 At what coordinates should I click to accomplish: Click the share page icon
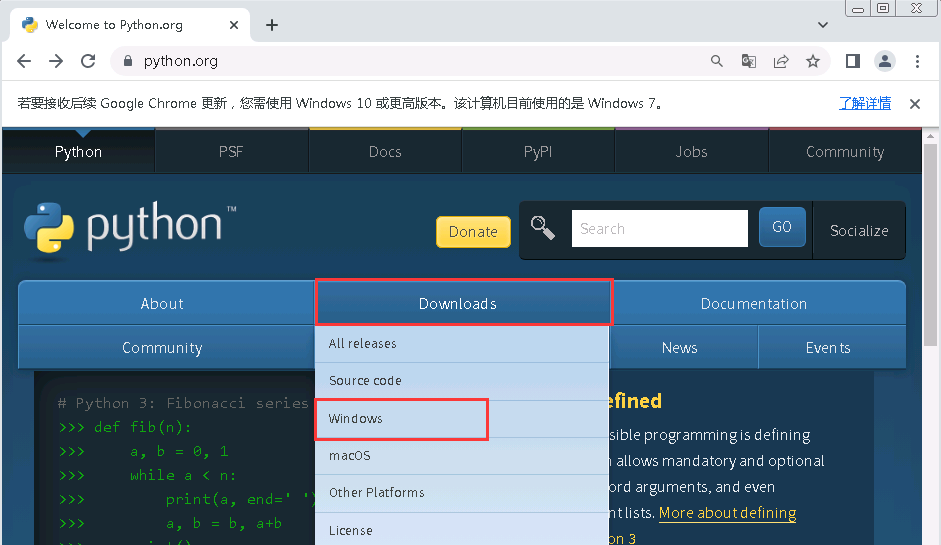[781, 61]
